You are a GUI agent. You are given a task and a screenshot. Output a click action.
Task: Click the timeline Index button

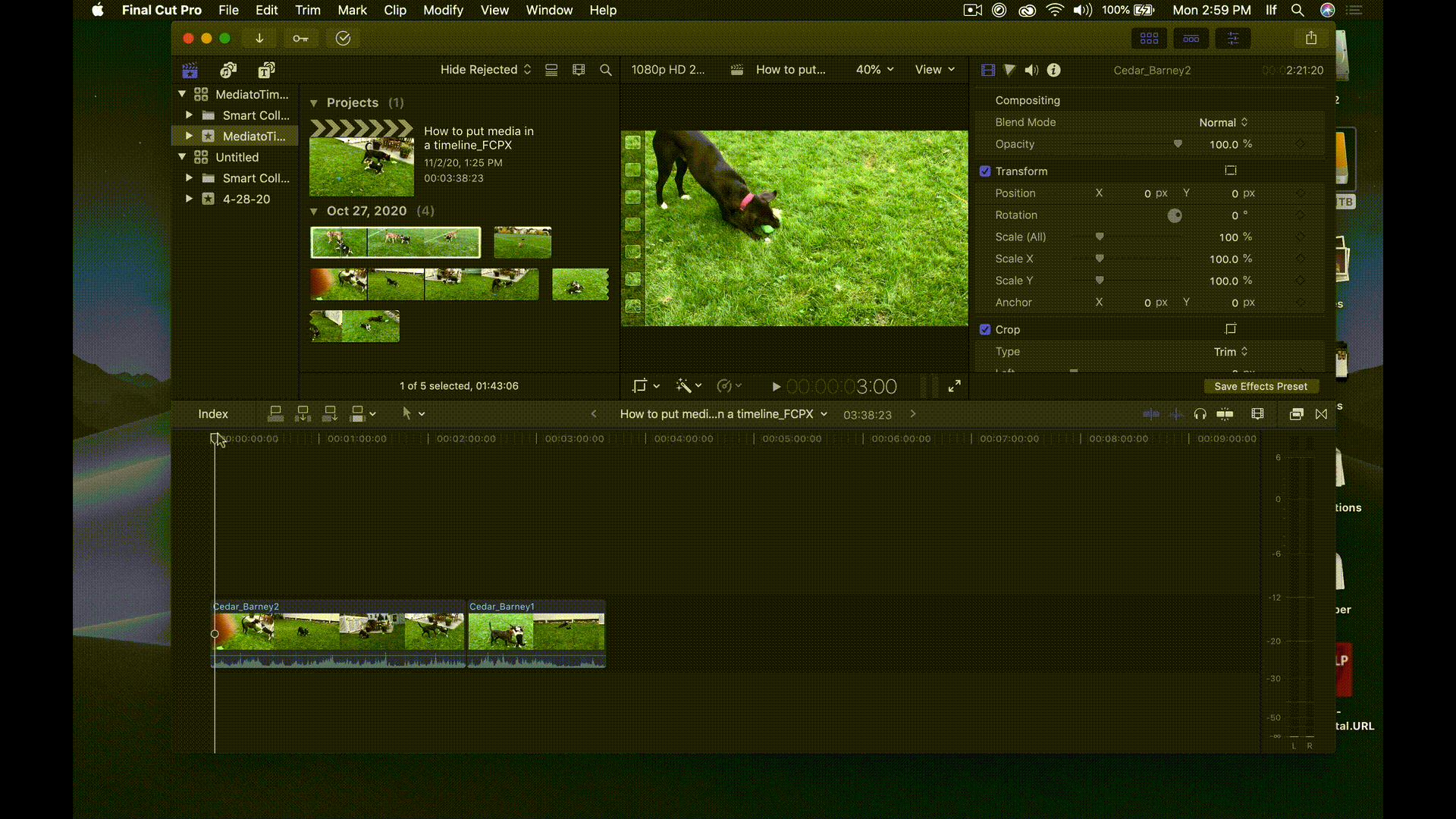pyautogui.click(x=213, y=414)
